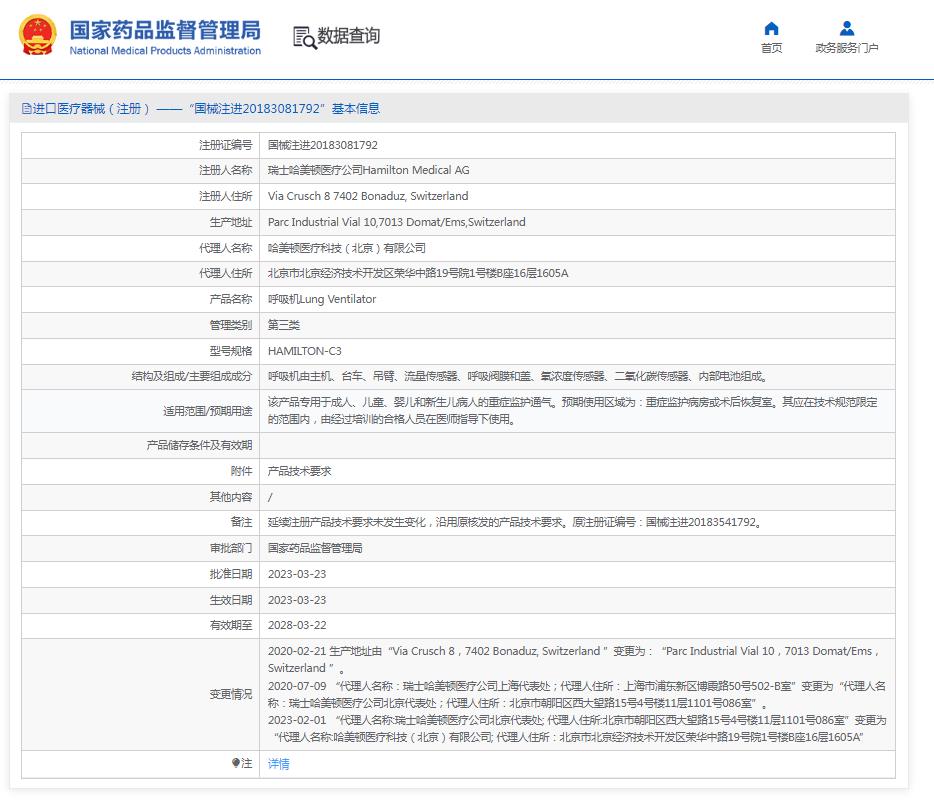Open the 政务服务门户 text link
Screen dimensions: 934x807
point(847,48)
